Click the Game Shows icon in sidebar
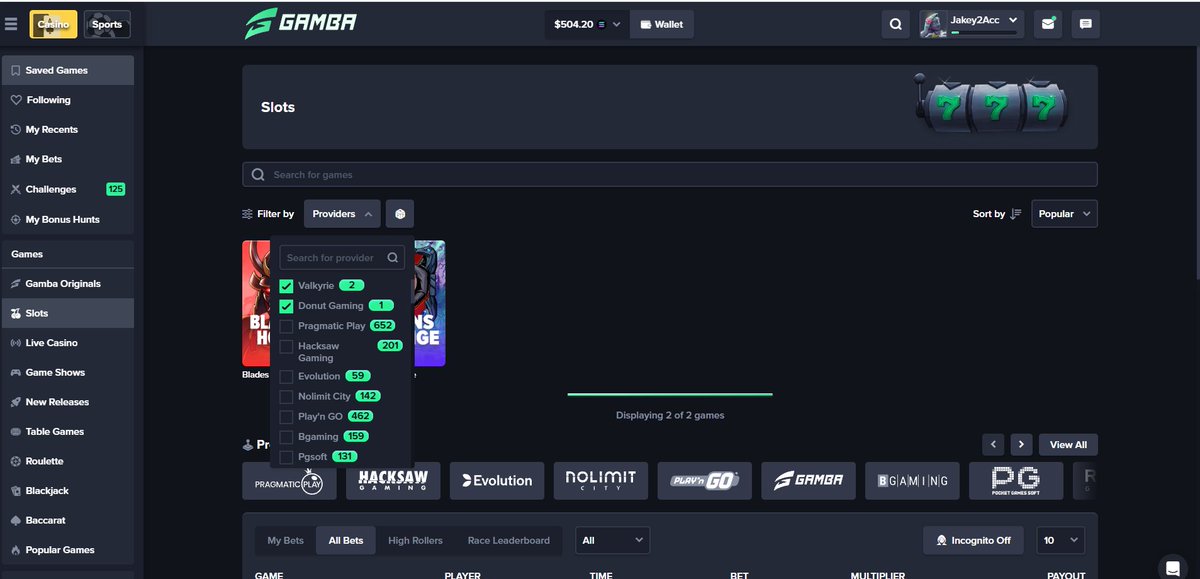1200x579 pixels. pos(16,373)
